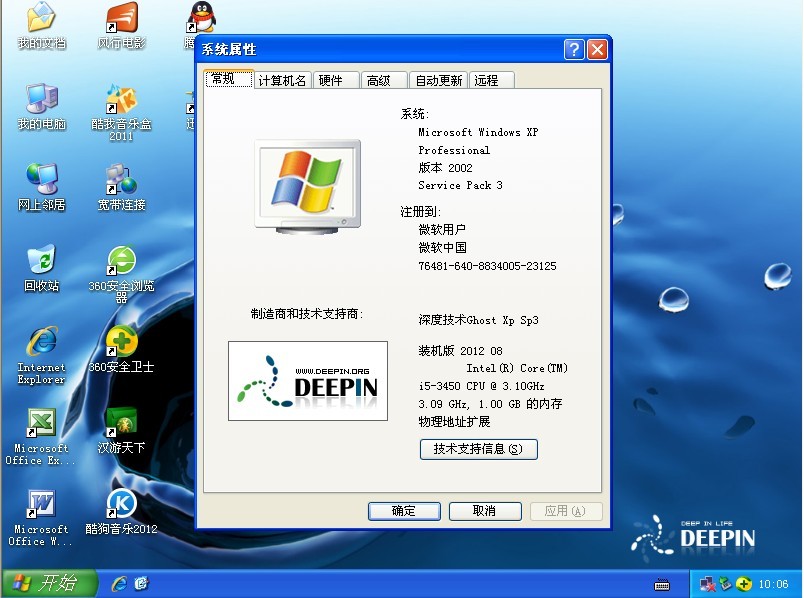
Task: Click the 取消 button
Action: (485, 511)
